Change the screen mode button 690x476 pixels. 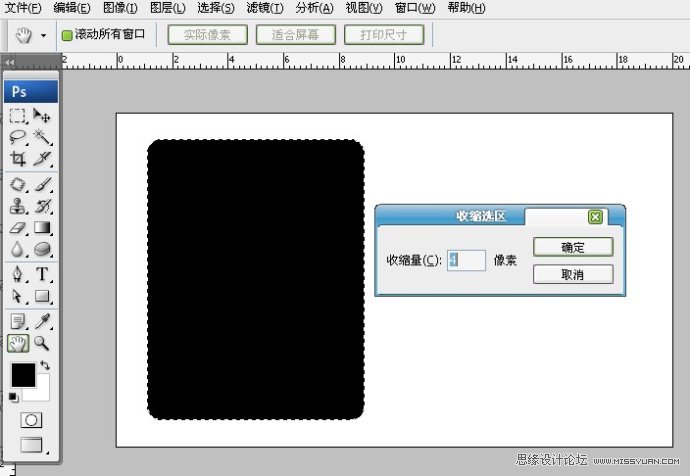[x=32, y=445]
